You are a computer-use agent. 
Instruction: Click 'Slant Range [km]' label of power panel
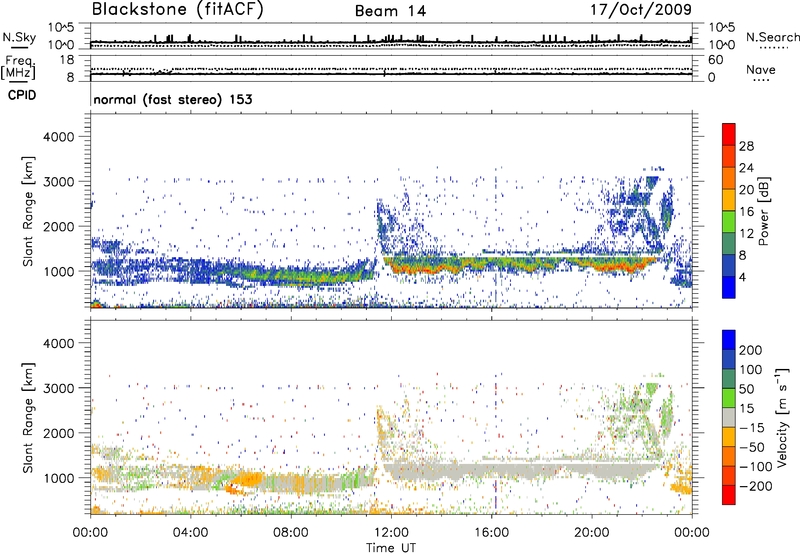click(x=28, y=211)
